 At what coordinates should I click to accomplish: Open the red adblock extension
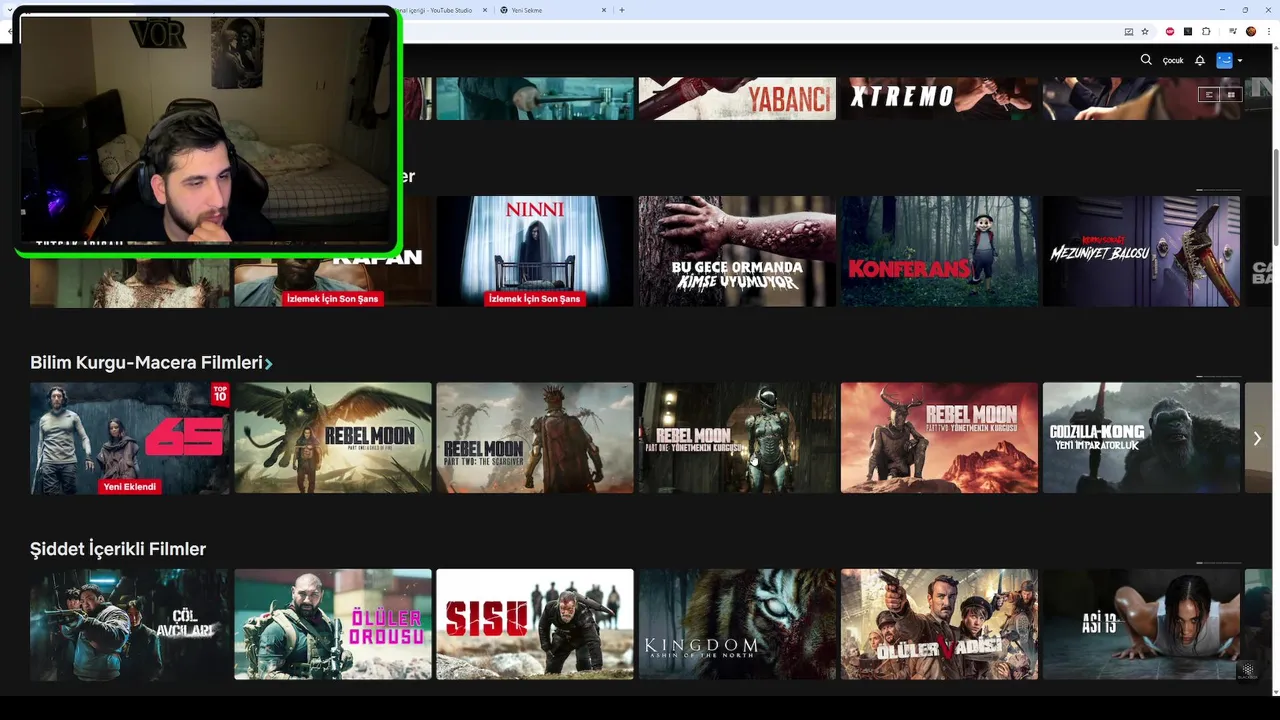1170,31
